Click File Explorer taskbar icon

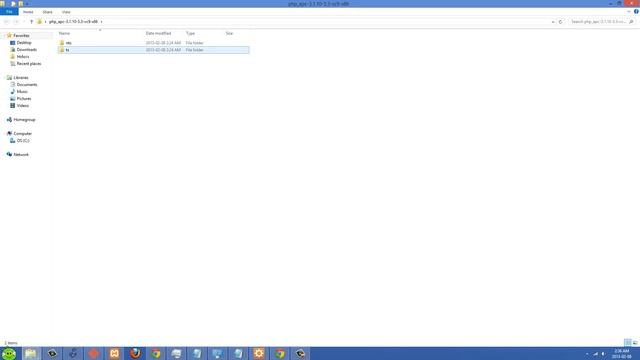(x=31, y=353)
